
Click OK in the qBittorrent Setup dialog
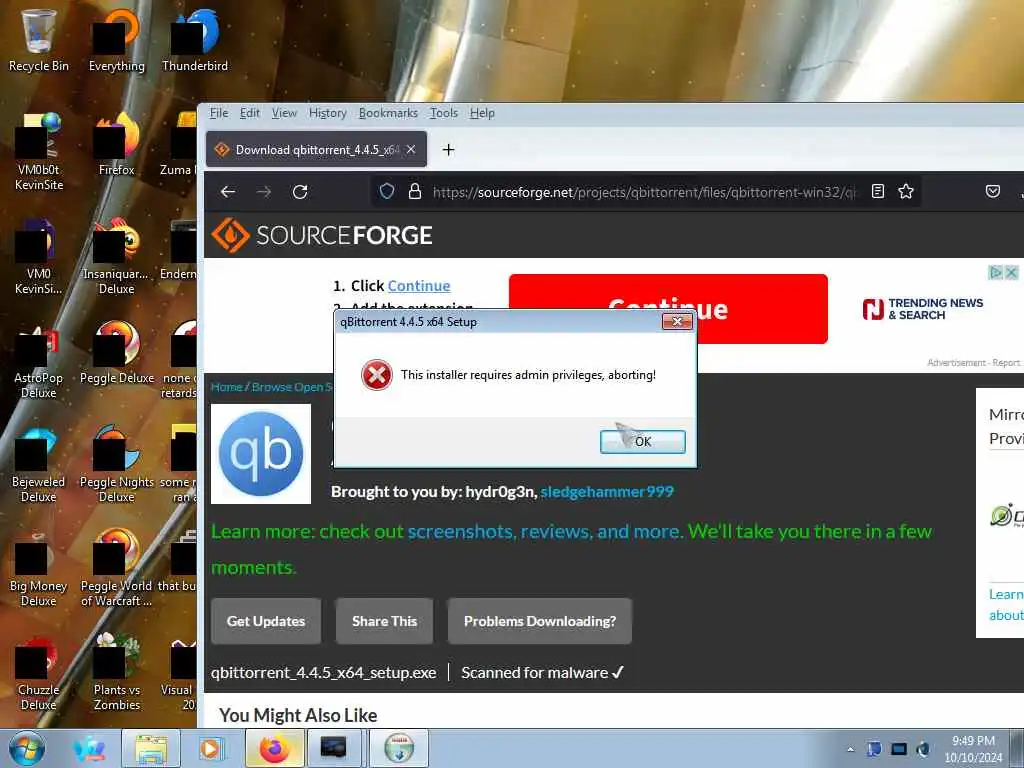coord(643,441)
